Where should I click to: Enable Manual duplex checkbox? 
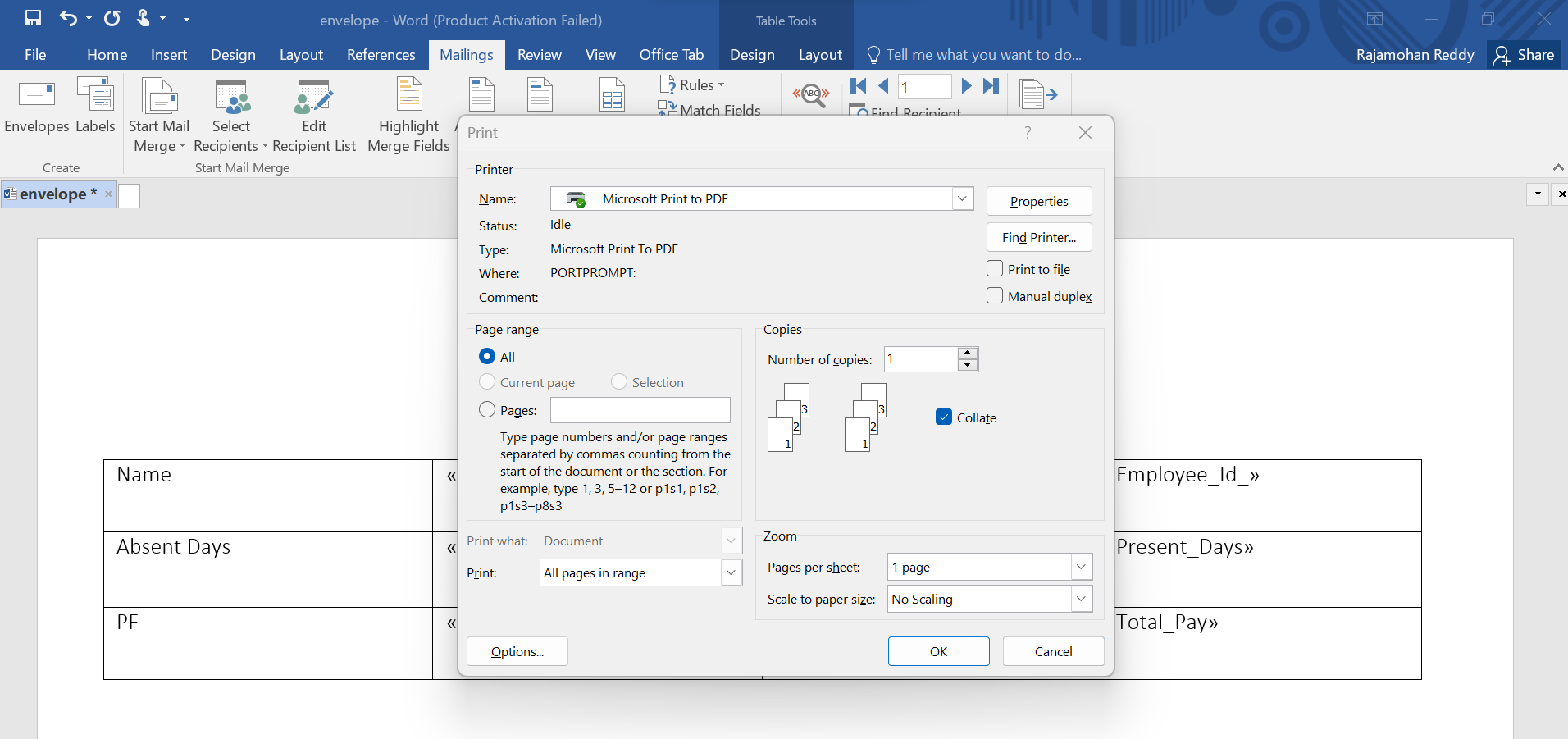pos(995,295)
